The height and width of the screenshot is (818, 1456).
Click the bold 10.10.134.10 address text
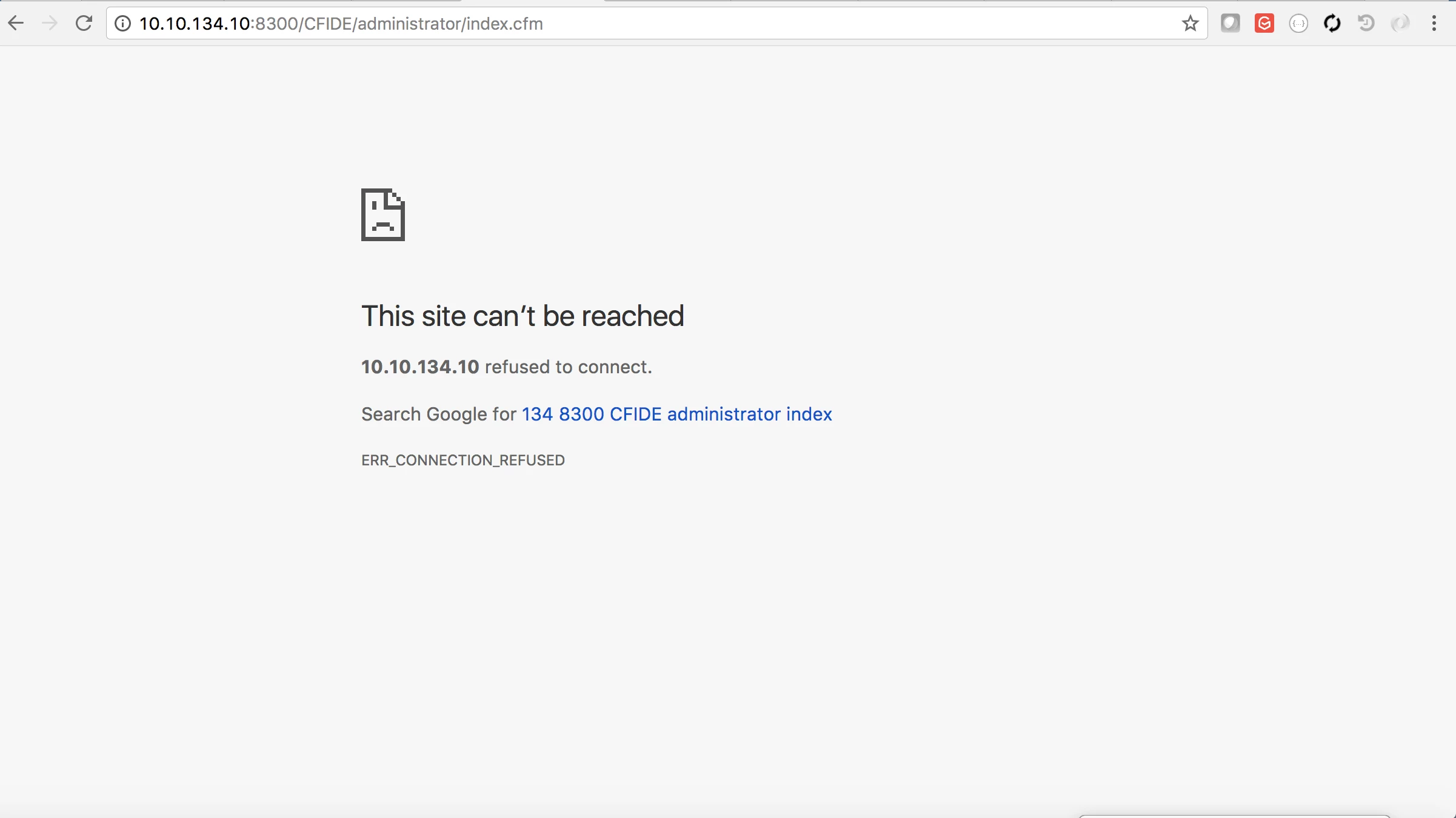point(420,367)
